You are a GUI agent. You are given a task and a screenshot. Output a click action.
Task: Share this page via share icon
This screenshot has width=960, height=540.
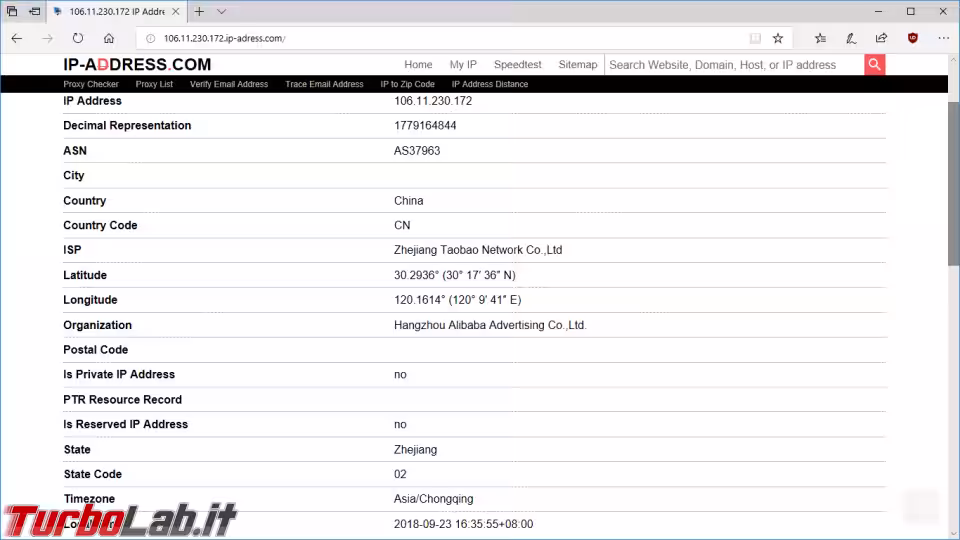coord(881,38)
